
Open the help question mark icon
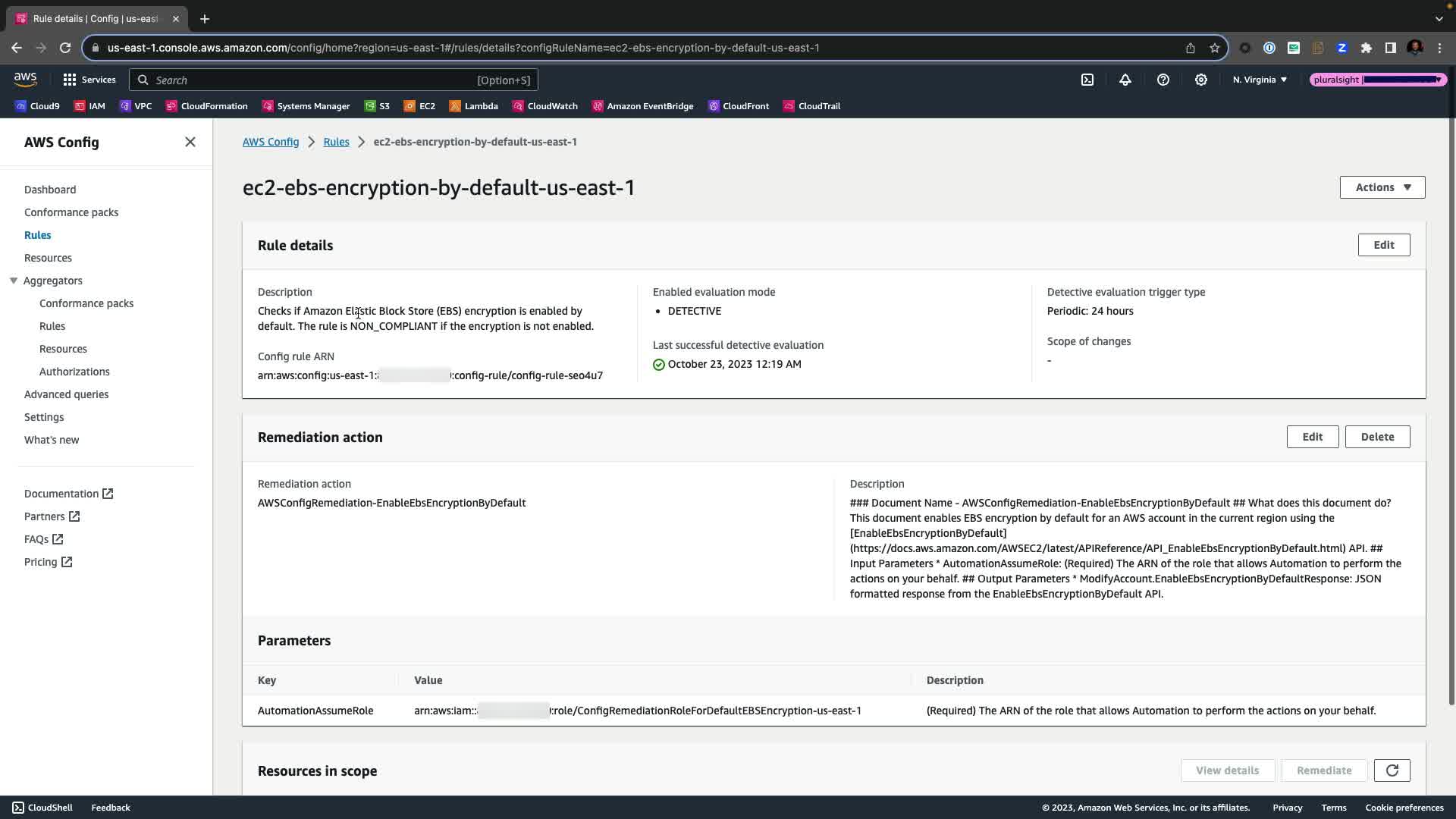[1163, 80]
